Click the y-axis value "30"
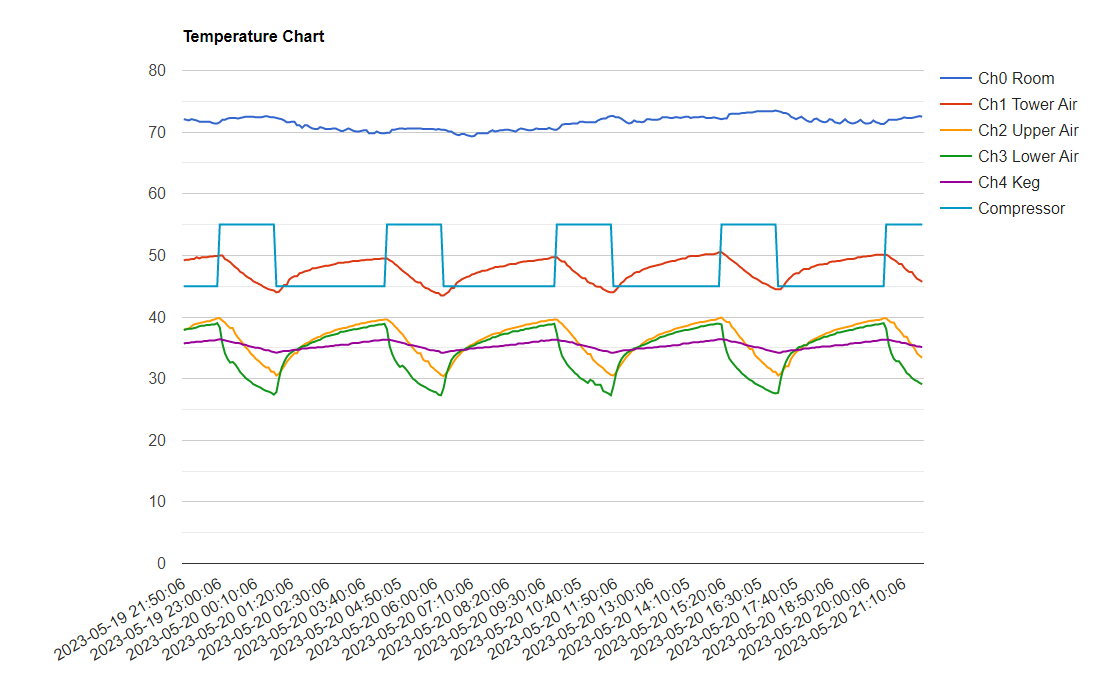The width and height of the screenshot is (1098, 688). tap(157, 379)
